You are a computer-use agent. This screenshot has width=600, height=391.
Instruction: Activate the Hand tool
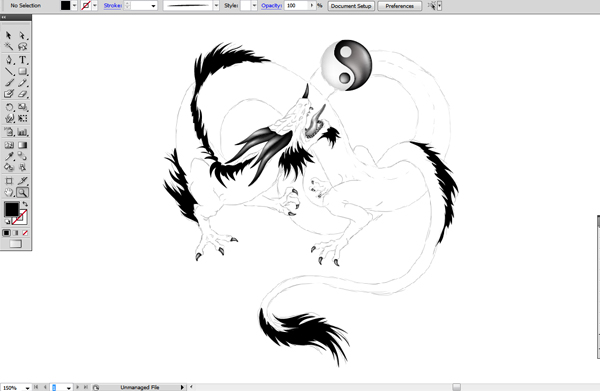pyautogui.click(x=8, y=192)
